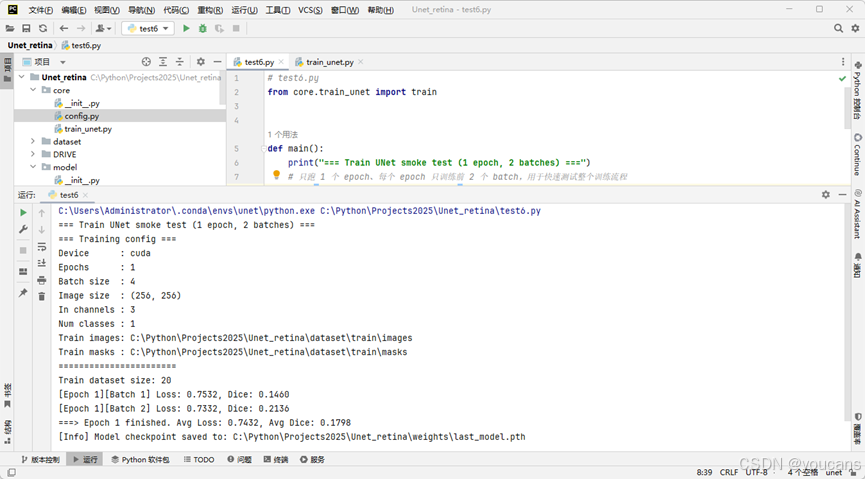The width and height of the screenshot is (865, 479).
Task: Open IDE settings gear at top right
Action: pyautogui.click(x=855, y=28)
